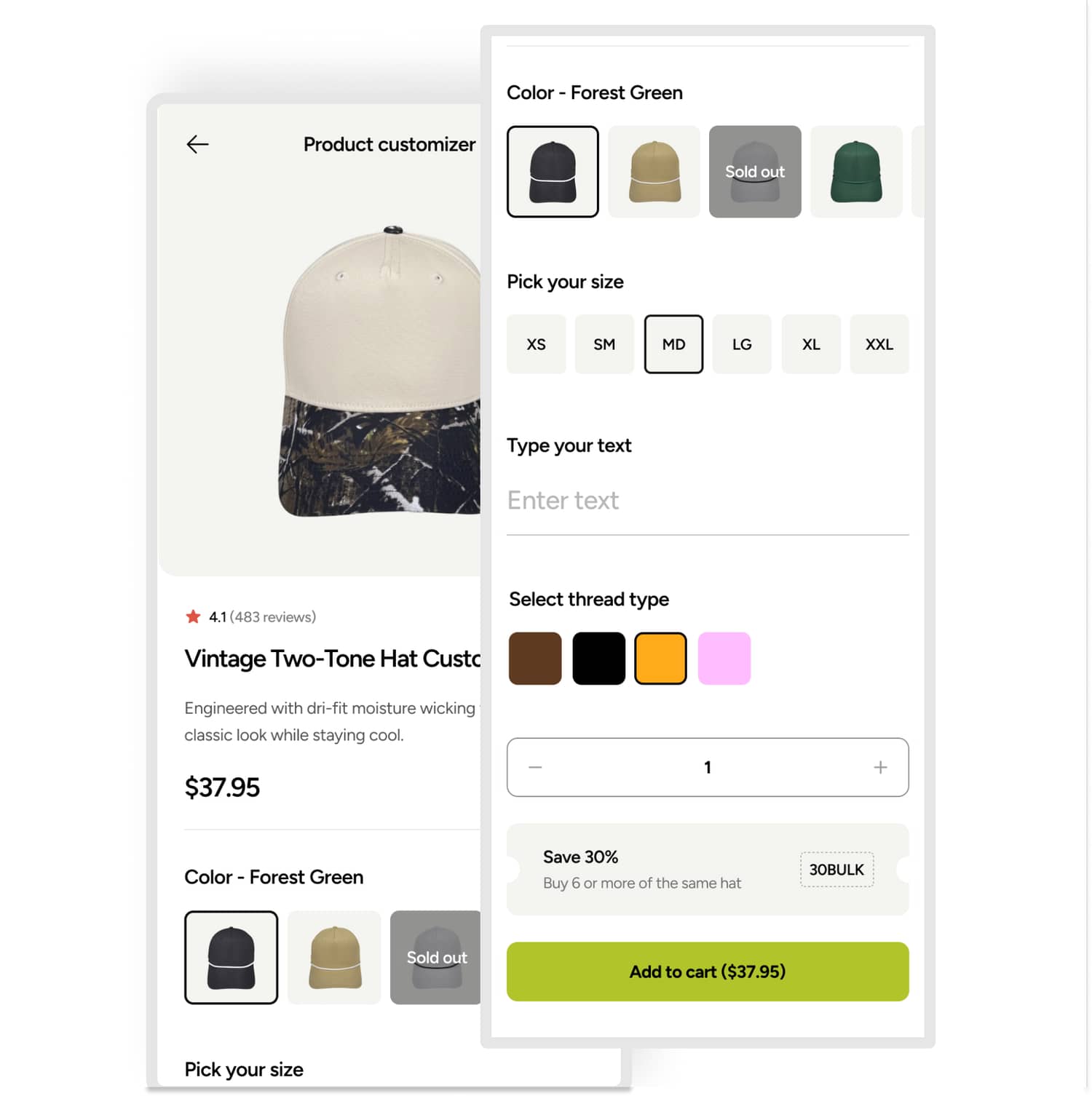Select the SM size option
Viewport: 1092px width, 1096px height.
604,344
